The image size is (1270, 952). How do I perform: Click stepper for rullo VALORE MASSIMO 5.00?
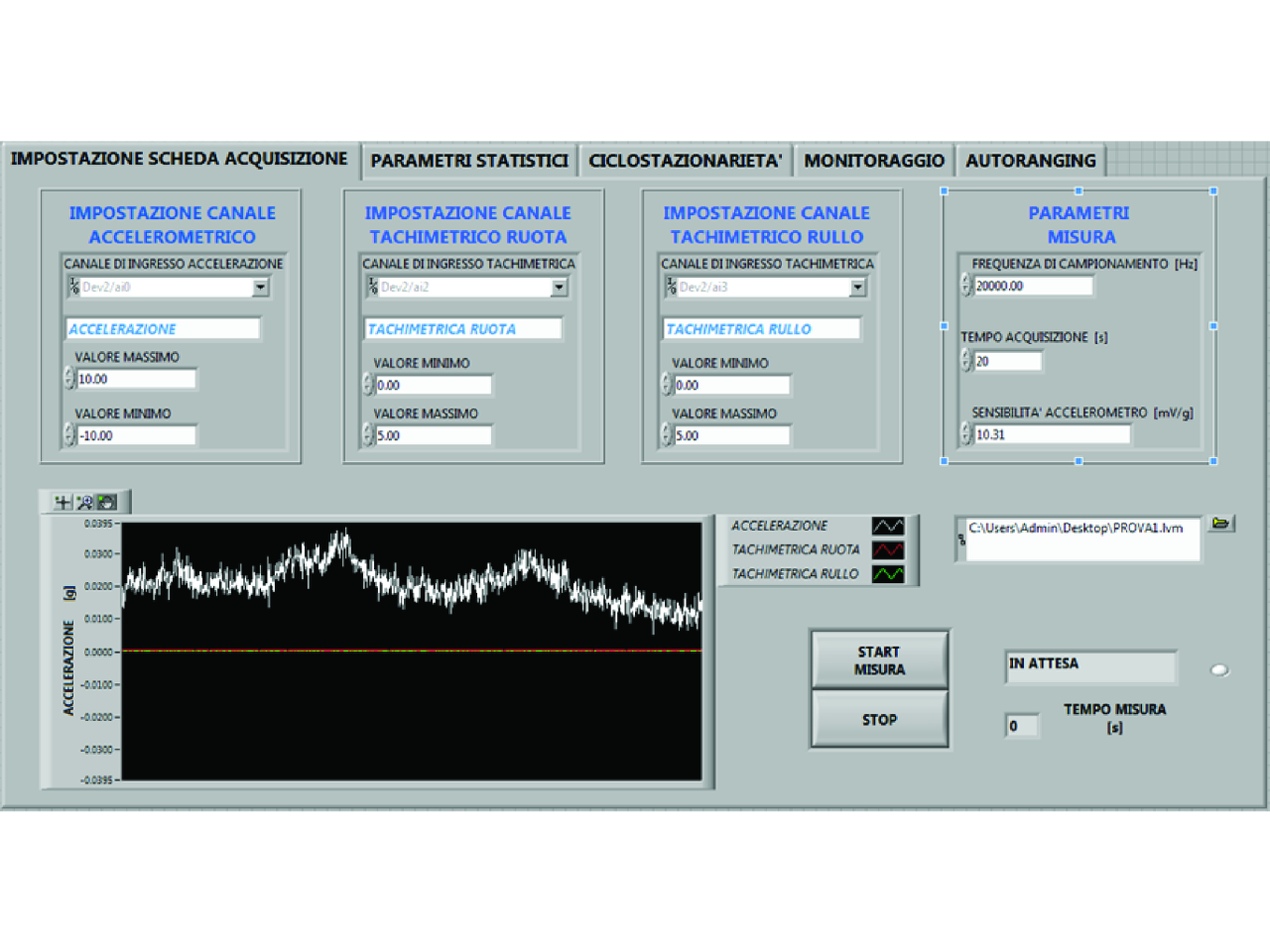coord(667,434)
